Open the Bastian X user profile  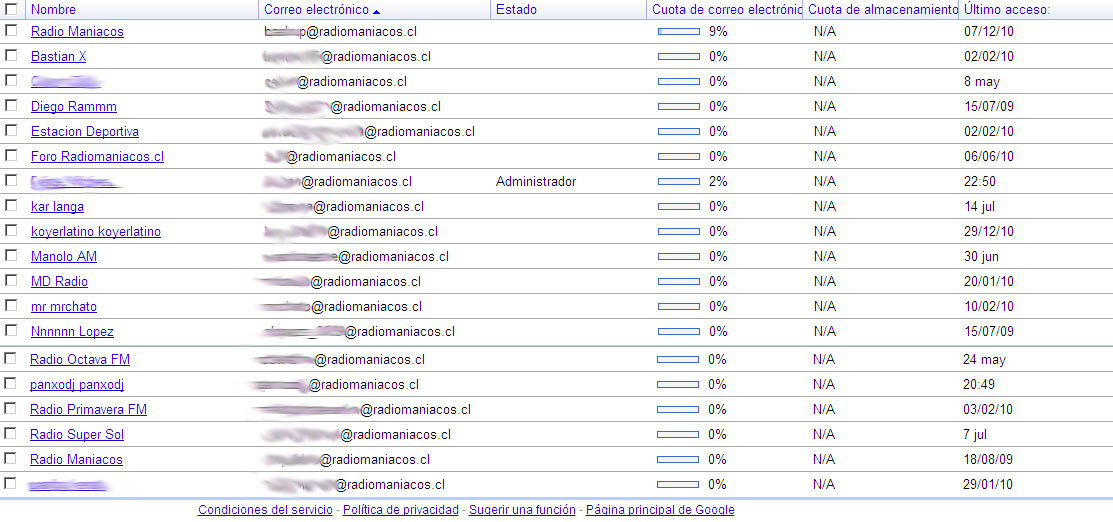pos(58,57)
